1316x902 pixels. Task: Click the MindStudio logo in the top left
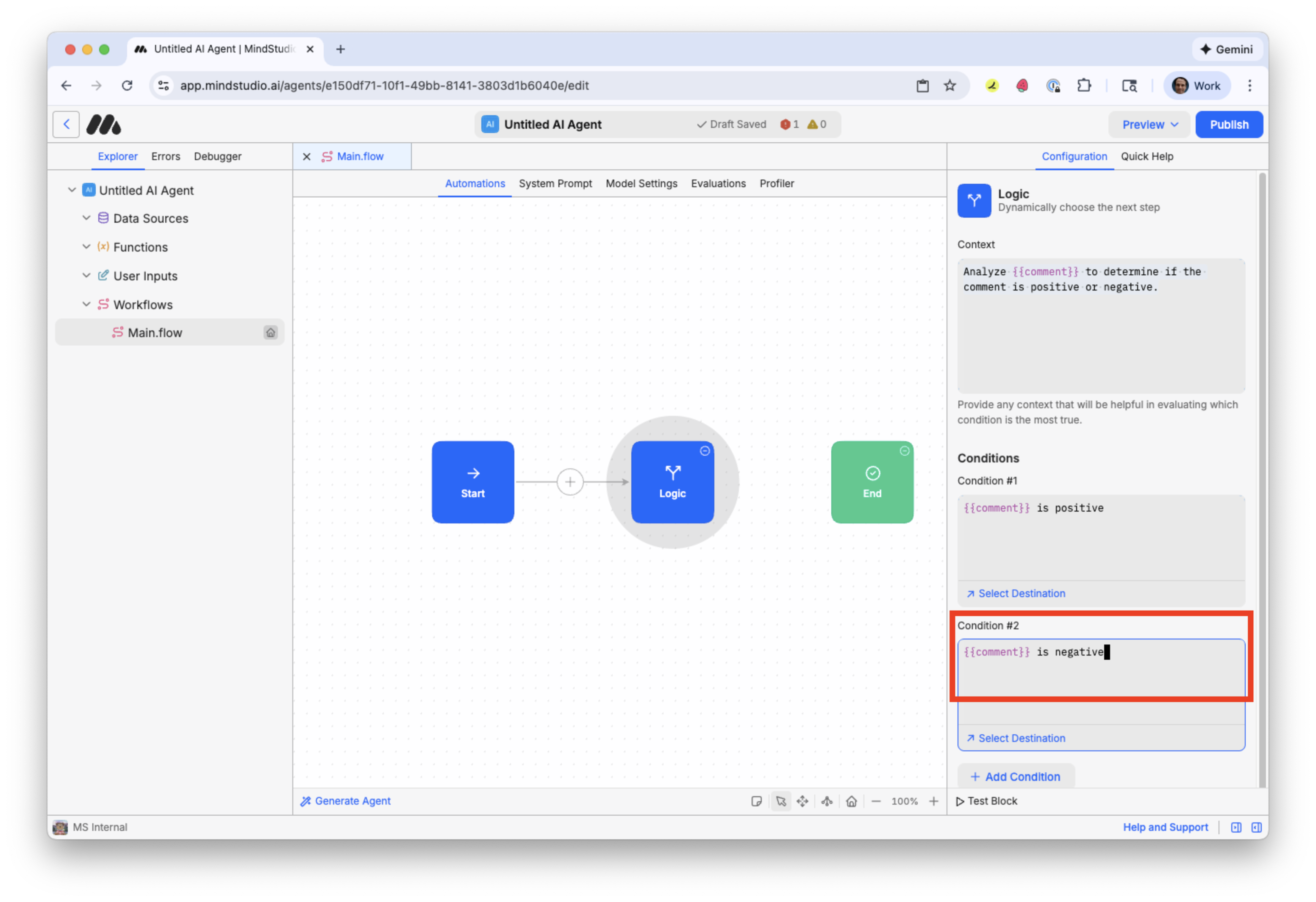click(x=104, y=124)
